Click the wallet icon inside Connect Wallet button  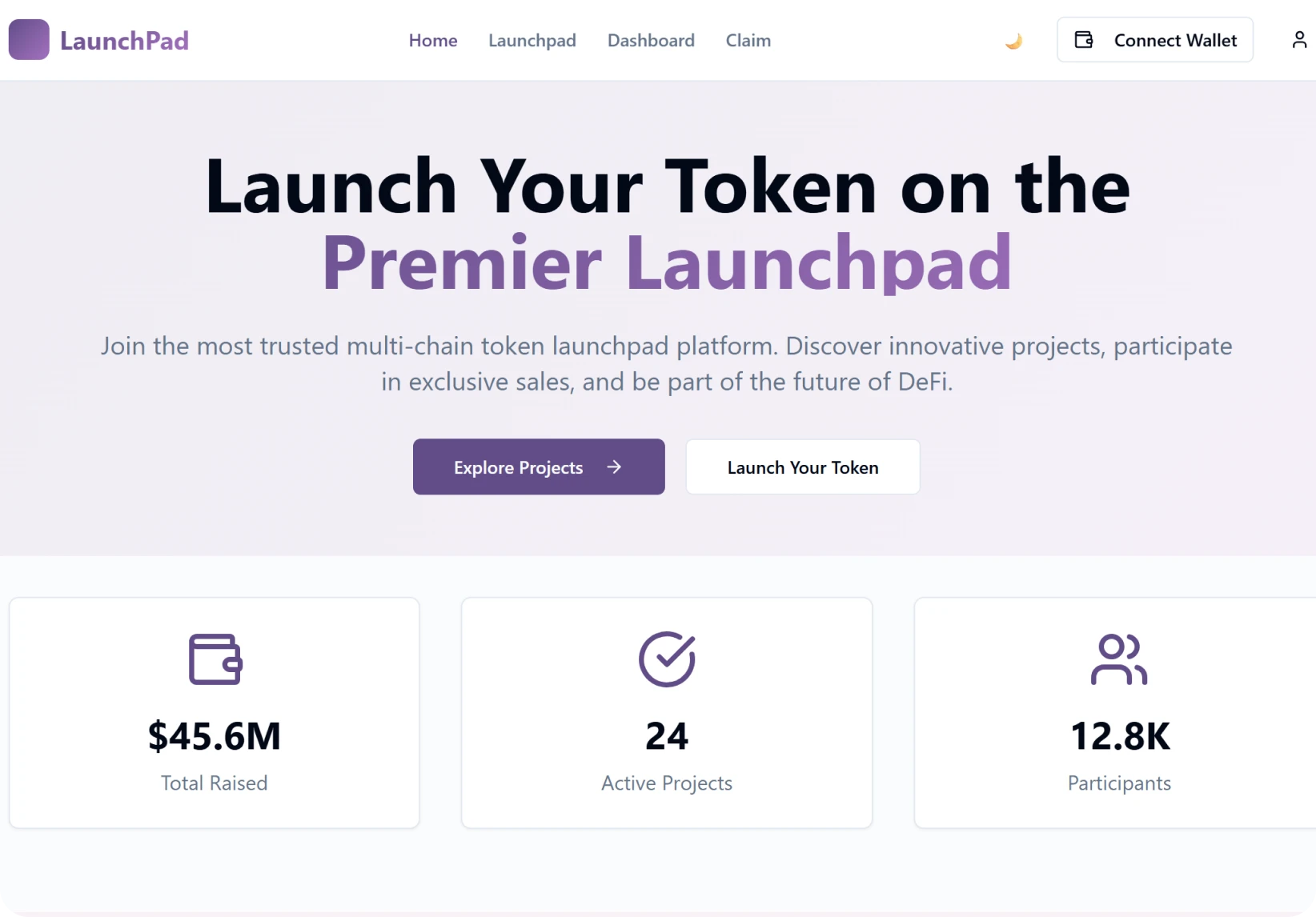pyautogui.click(x=1084, y=39)
